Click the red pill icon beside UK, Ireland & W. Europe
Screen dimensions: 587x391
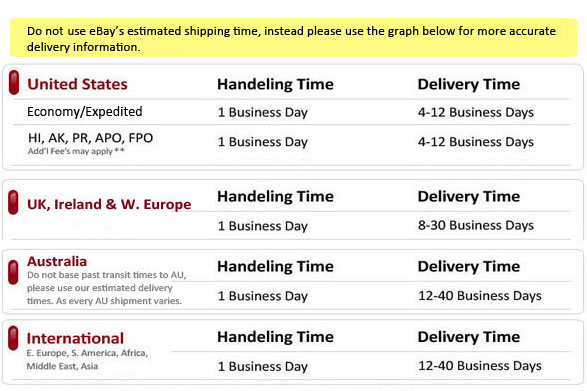pos(13,202)
